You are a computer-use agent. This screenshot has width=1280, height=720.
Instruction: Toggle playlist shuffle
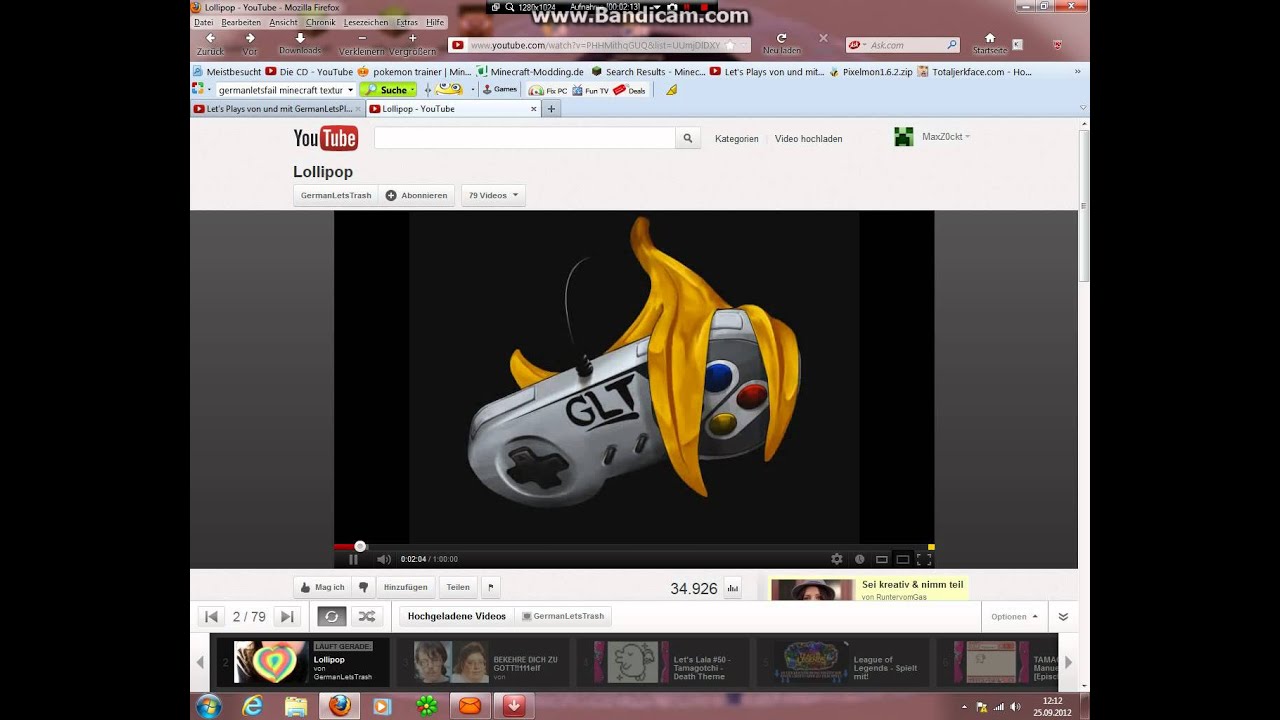click(x=366, y=617)
